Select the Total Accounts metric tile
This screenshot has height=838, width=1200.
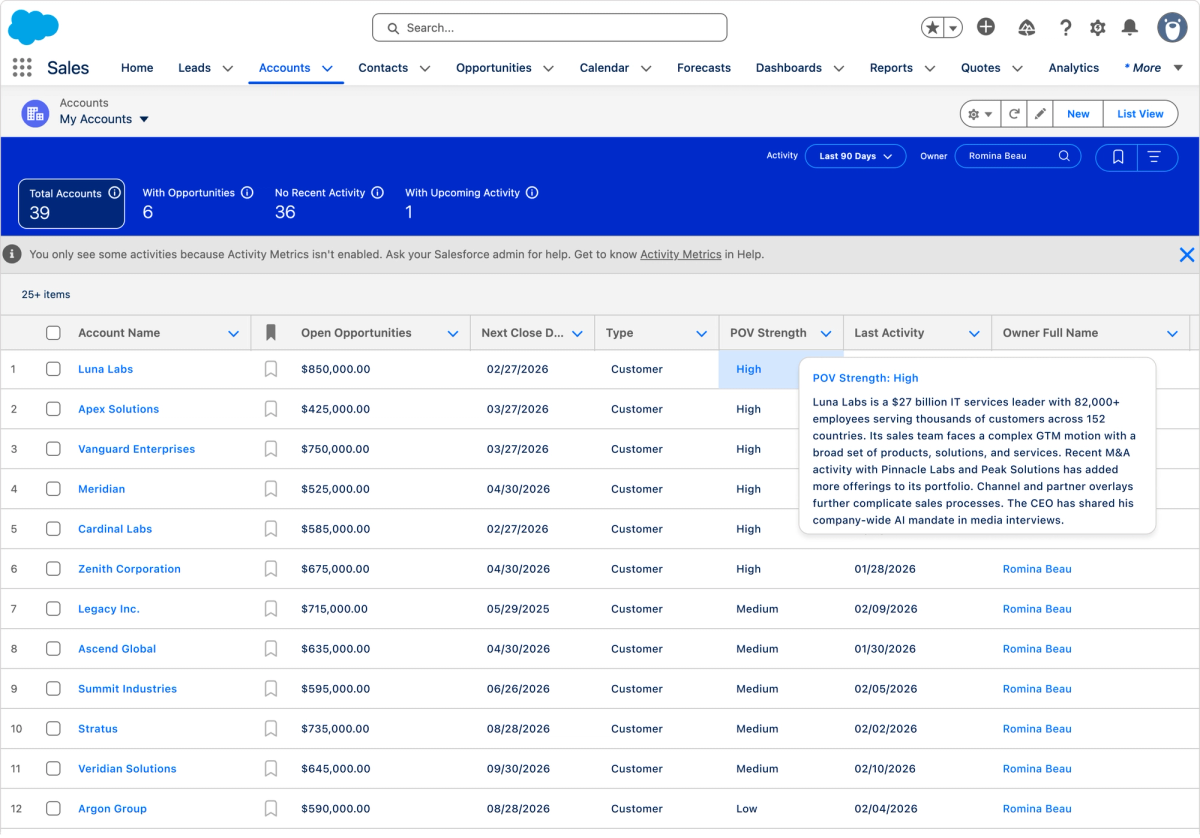(x=72, y=204)
